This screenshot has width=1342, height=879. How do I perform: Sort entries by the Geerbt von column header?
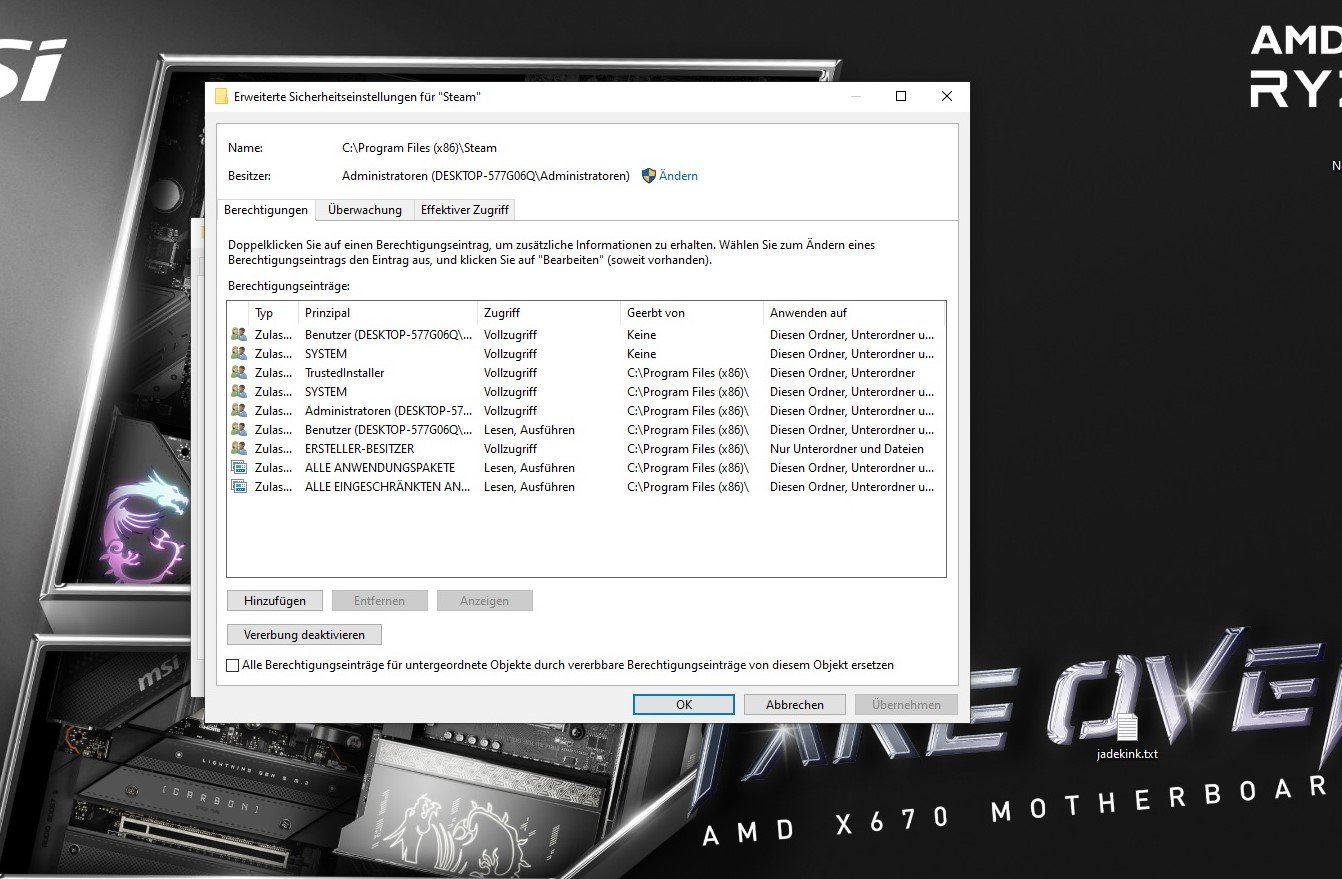(x=692, y=313)
